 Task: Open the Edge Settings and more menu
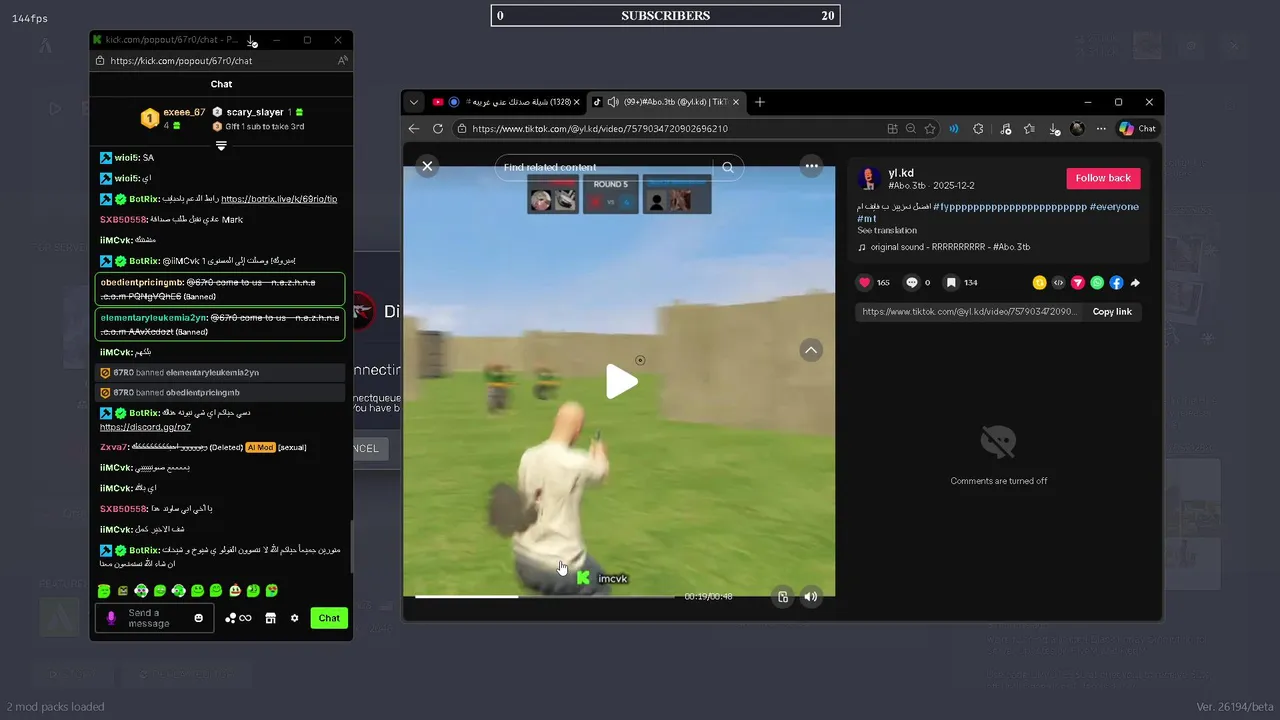coord(1101,129)
